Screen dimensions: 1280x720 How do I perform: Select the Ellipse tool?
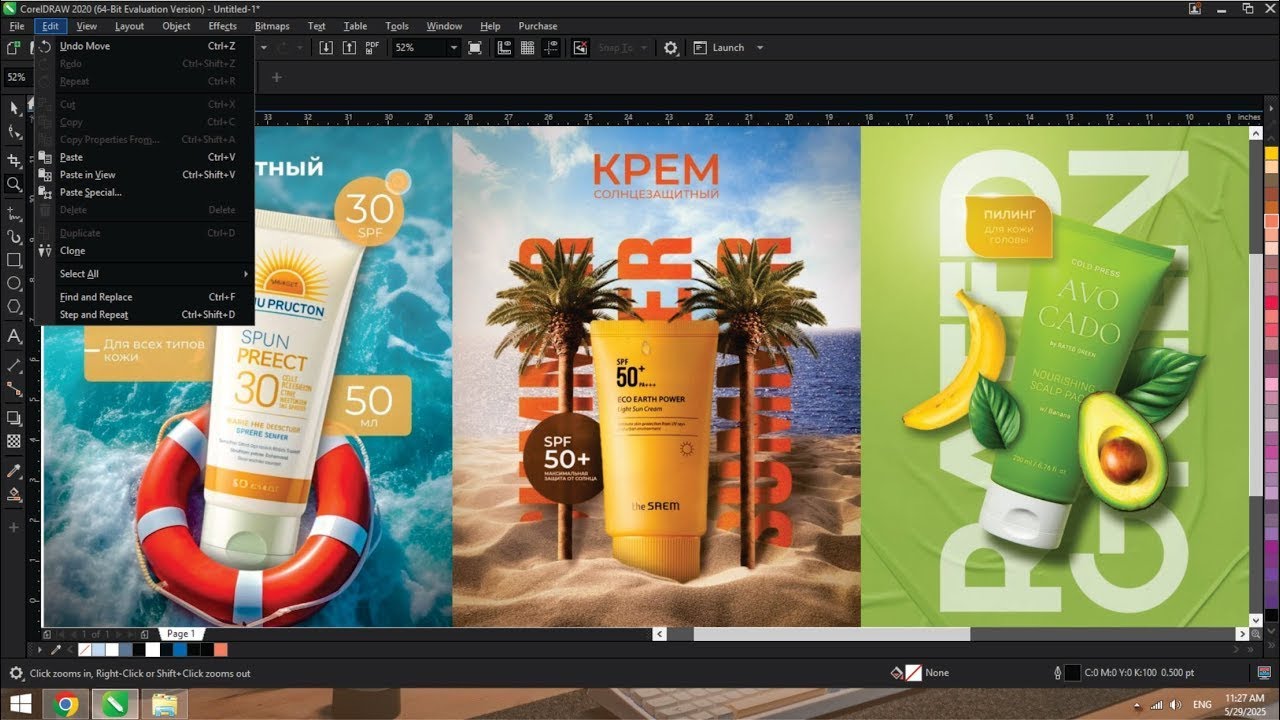tap(14, 284)
